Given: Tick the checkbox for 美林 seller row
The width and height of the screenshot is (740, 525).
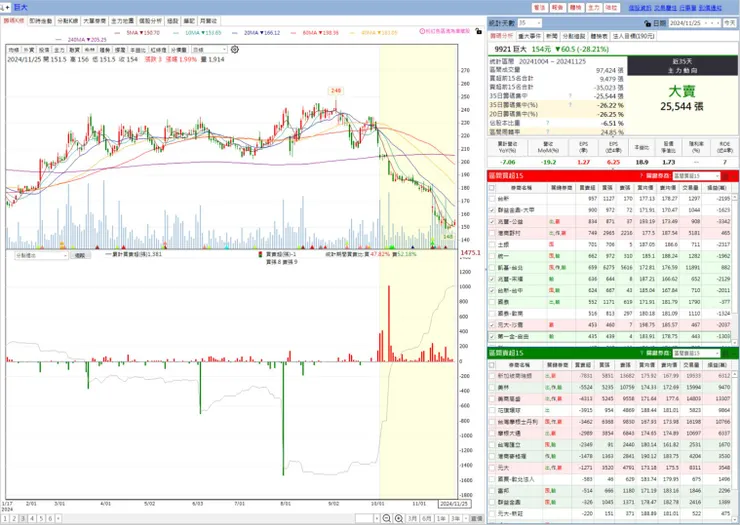Looking at the screenshot, I should [x=492, y=387].
